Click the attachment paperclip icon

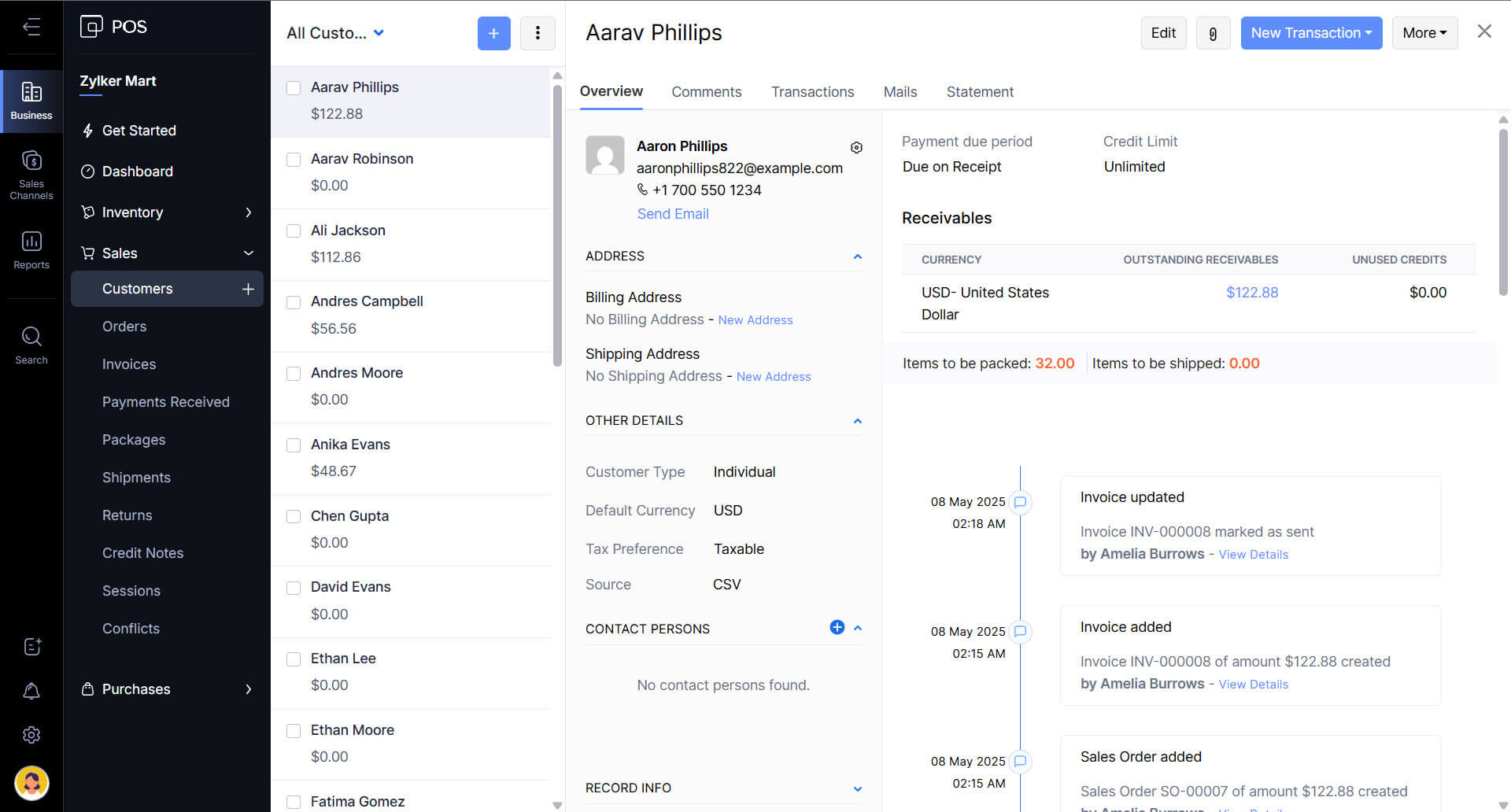tap(1213, 33)
